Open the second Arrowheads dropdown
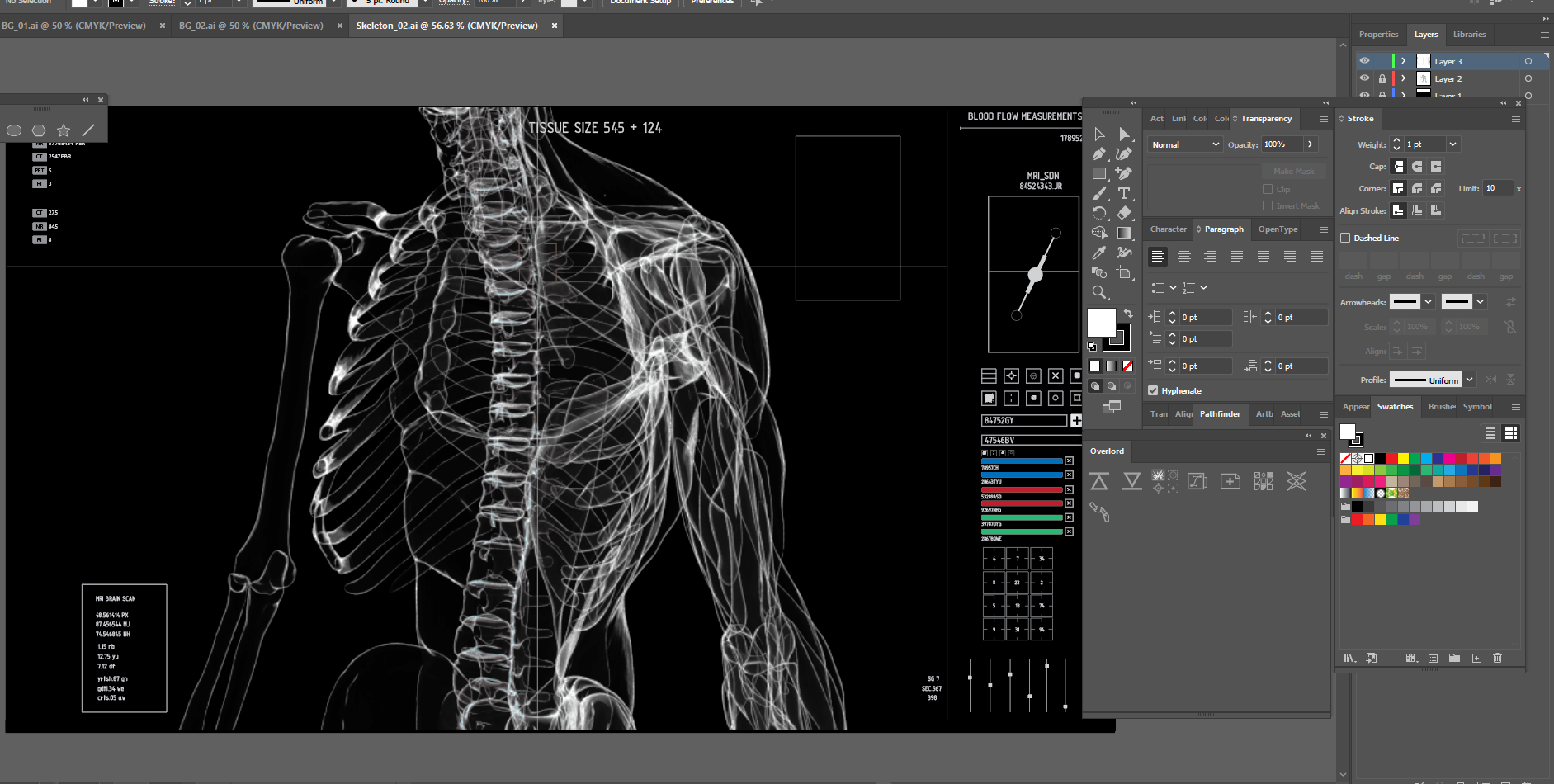Image resolution: width=1554 pixels, height=784 pixels. click(1481, 302)
